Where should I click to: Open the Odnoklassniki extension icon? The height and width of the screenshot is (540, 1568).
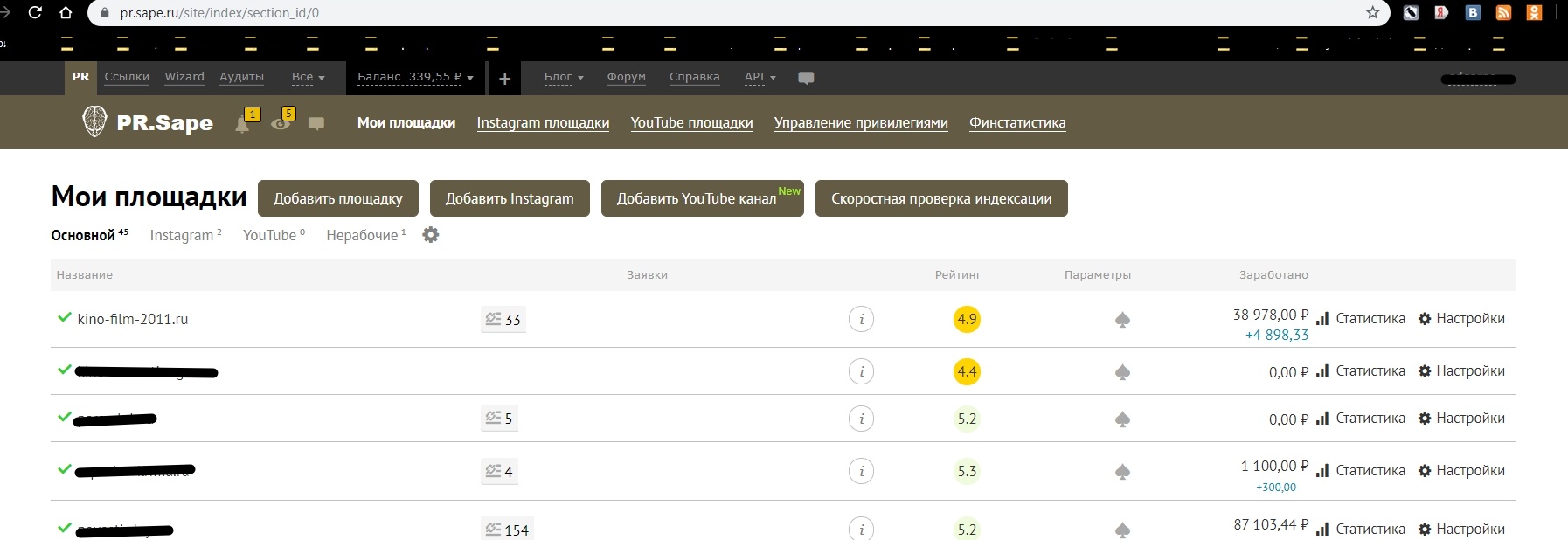(1534, 13)
